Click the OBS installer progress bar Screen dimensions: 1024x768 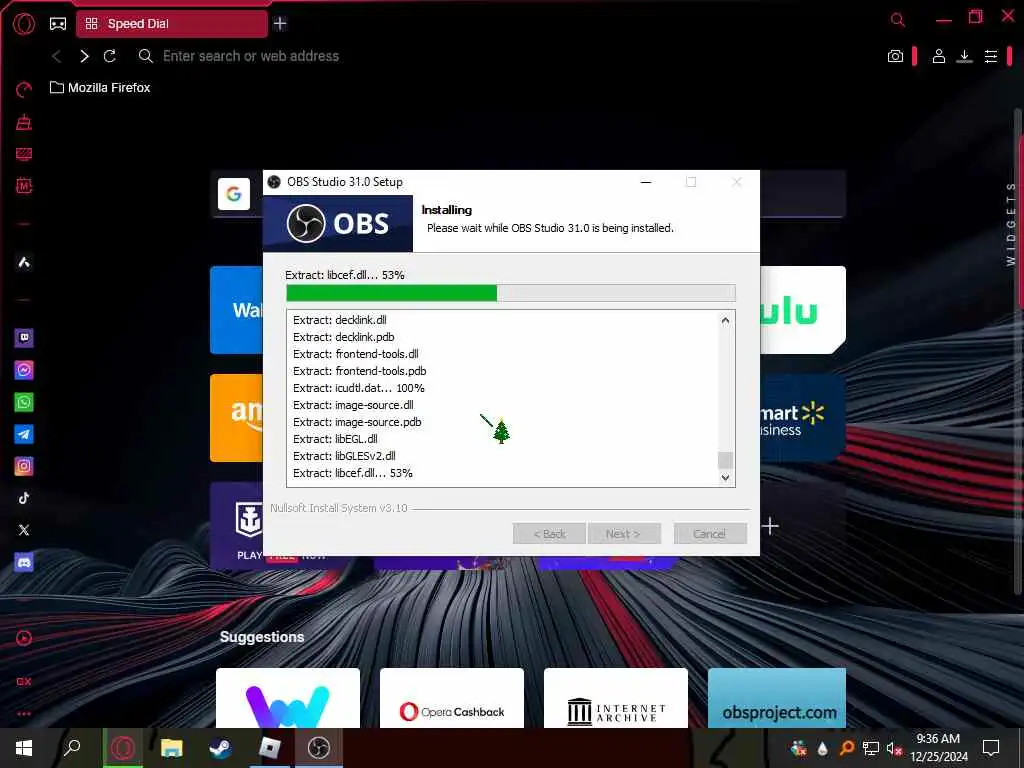pyautogui.click(x=511, y=293)
